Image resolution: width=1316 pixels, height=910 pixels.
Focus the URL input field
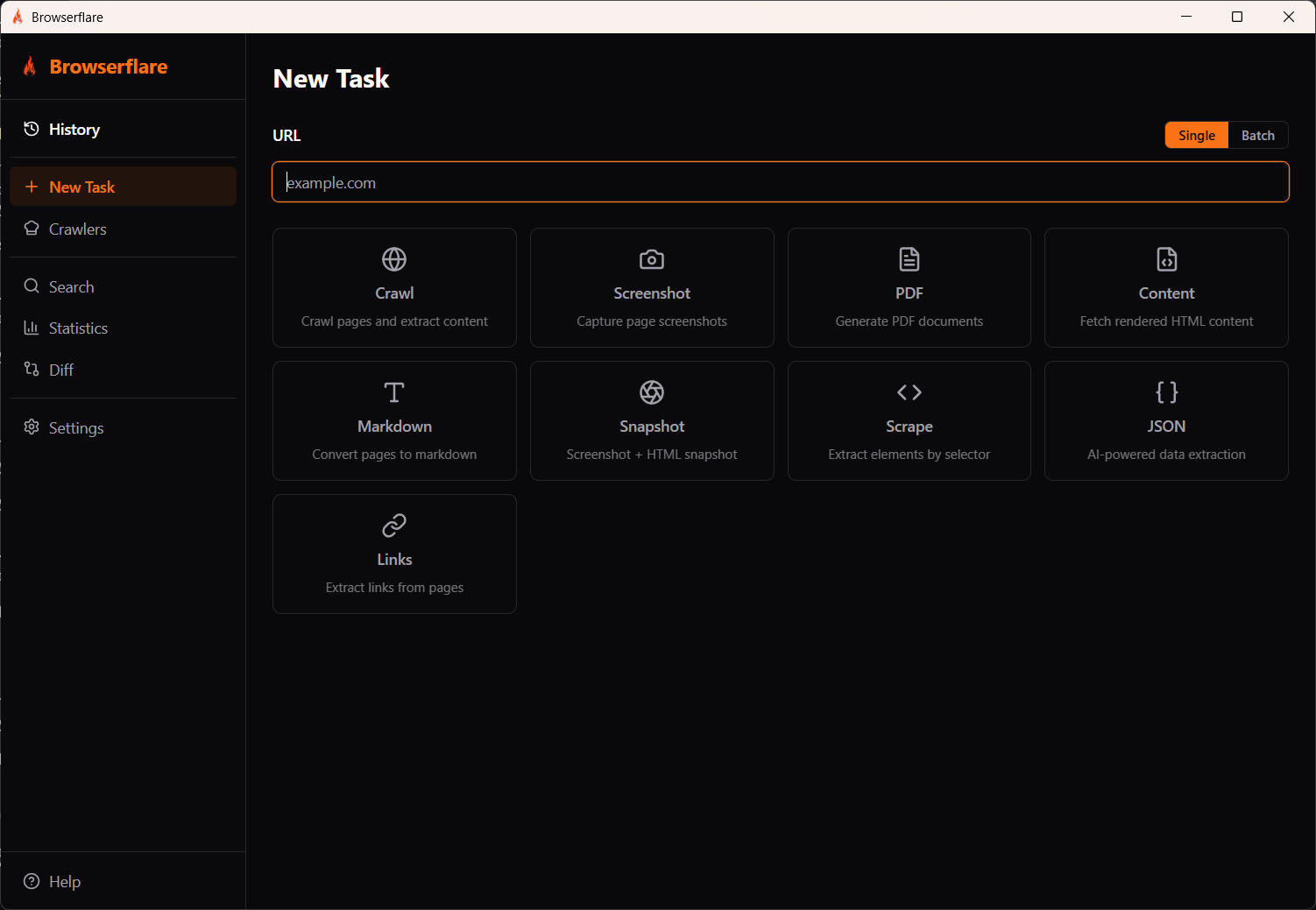click(781, 182)
